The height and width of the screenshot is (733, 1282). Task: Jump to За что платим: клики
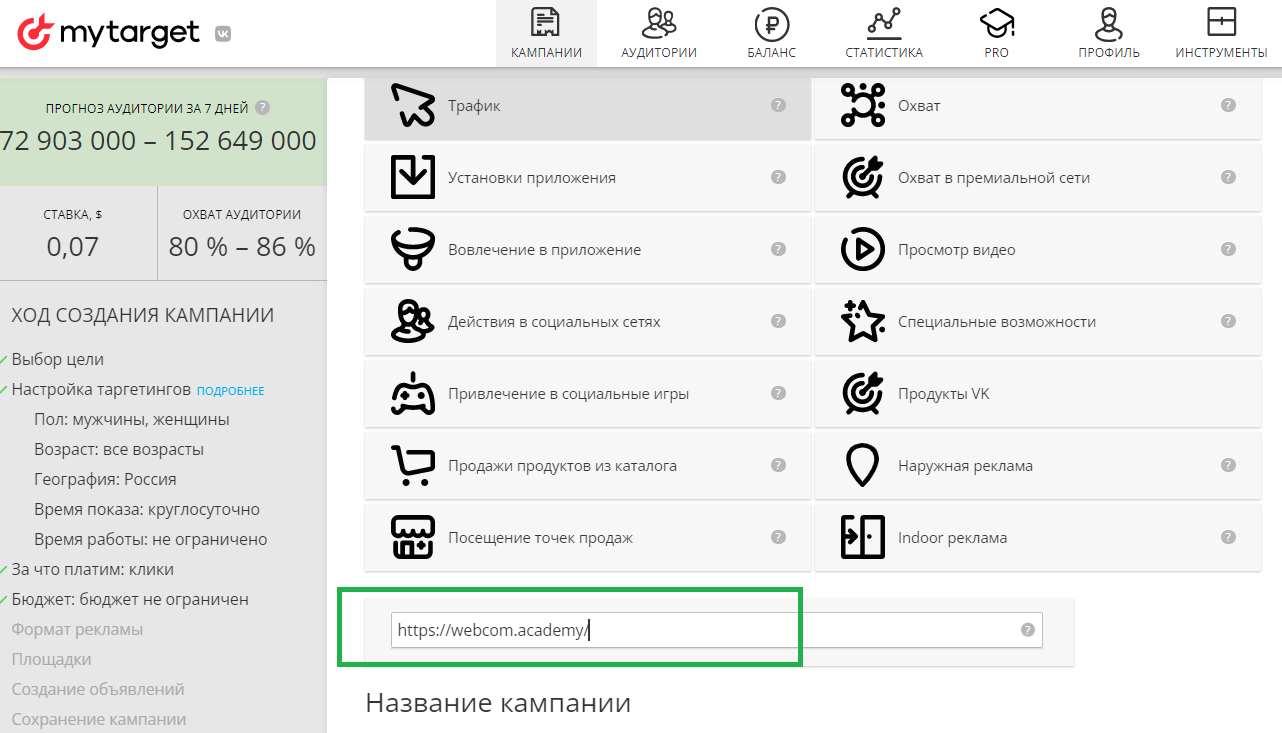point(92,569)
